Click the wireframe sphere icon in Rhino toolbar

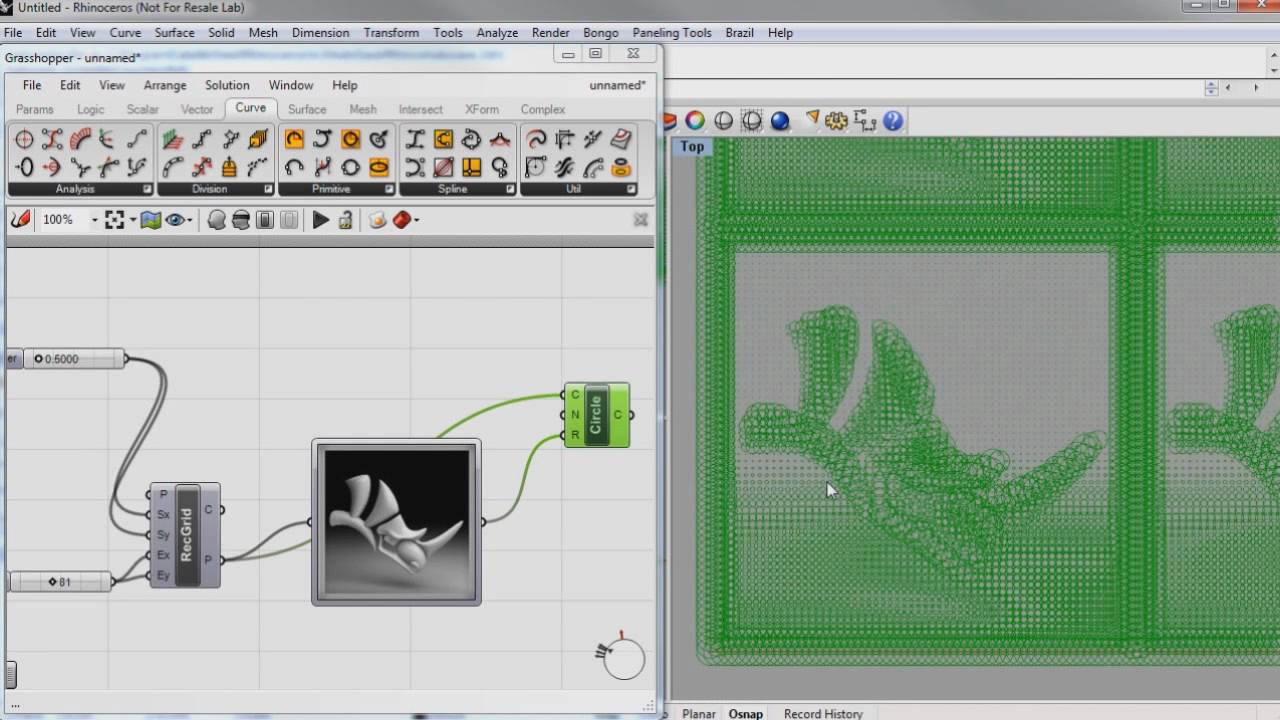[x=723, y=121]
